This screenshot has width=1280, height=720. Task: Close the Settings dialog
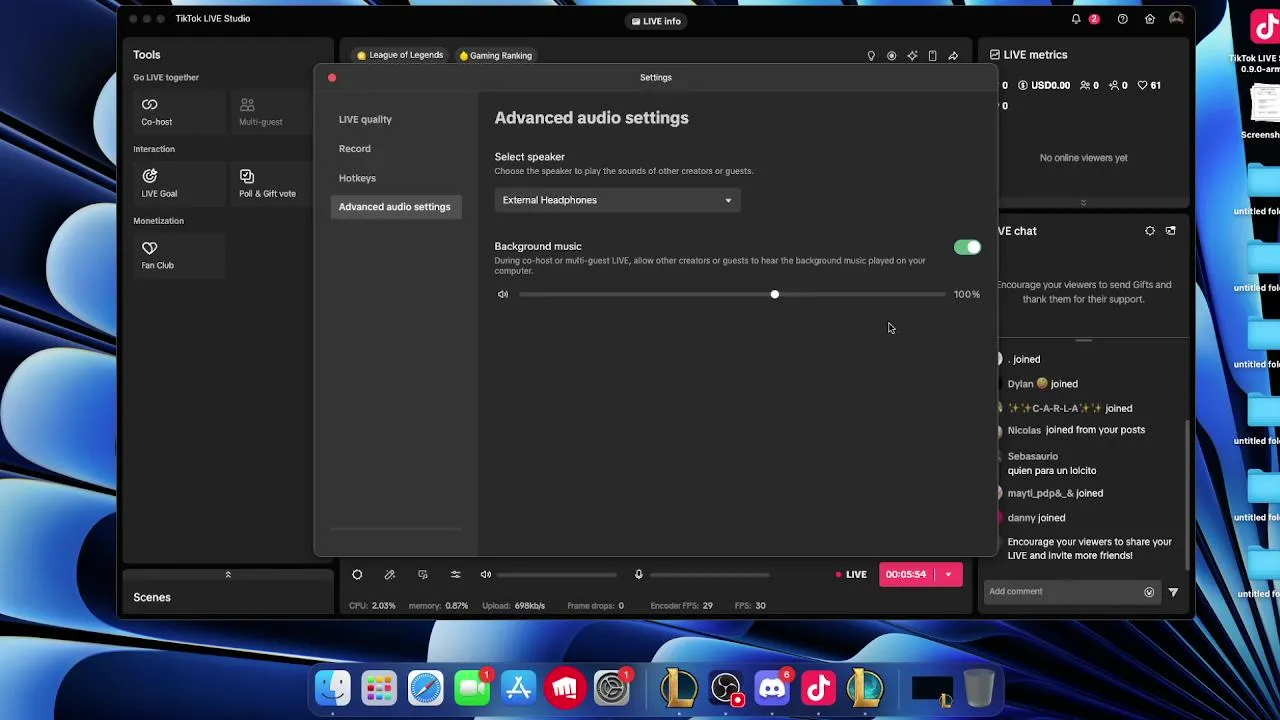332,78
